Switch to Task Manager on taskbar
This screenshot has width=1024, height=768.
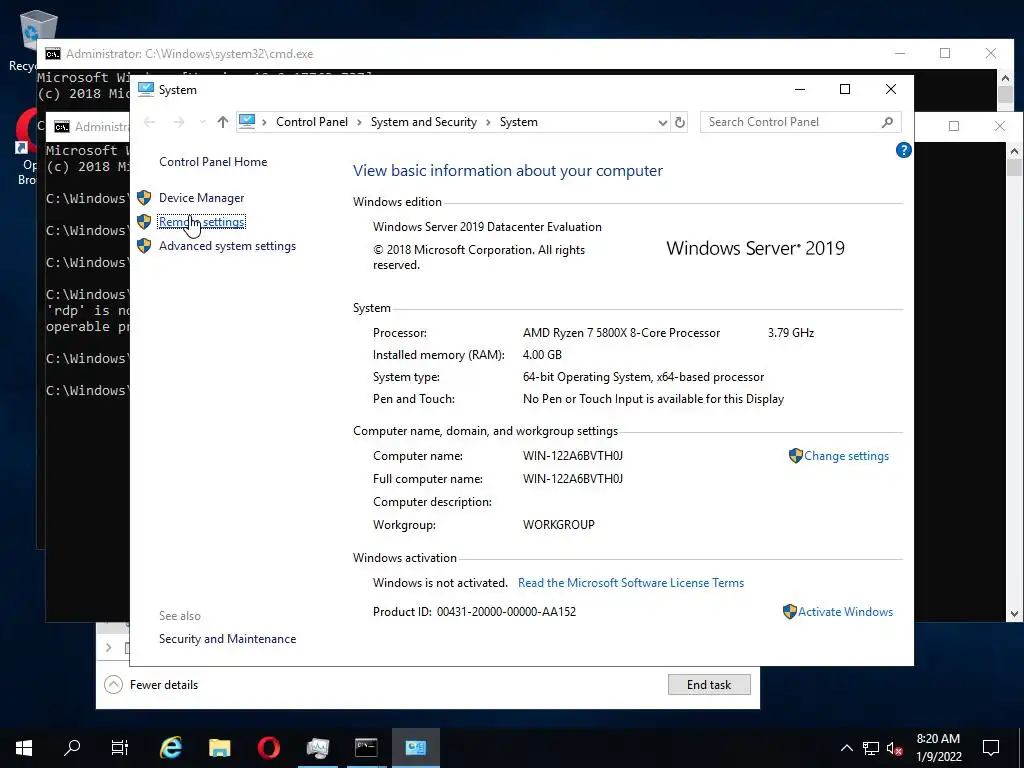coord(317,748)
